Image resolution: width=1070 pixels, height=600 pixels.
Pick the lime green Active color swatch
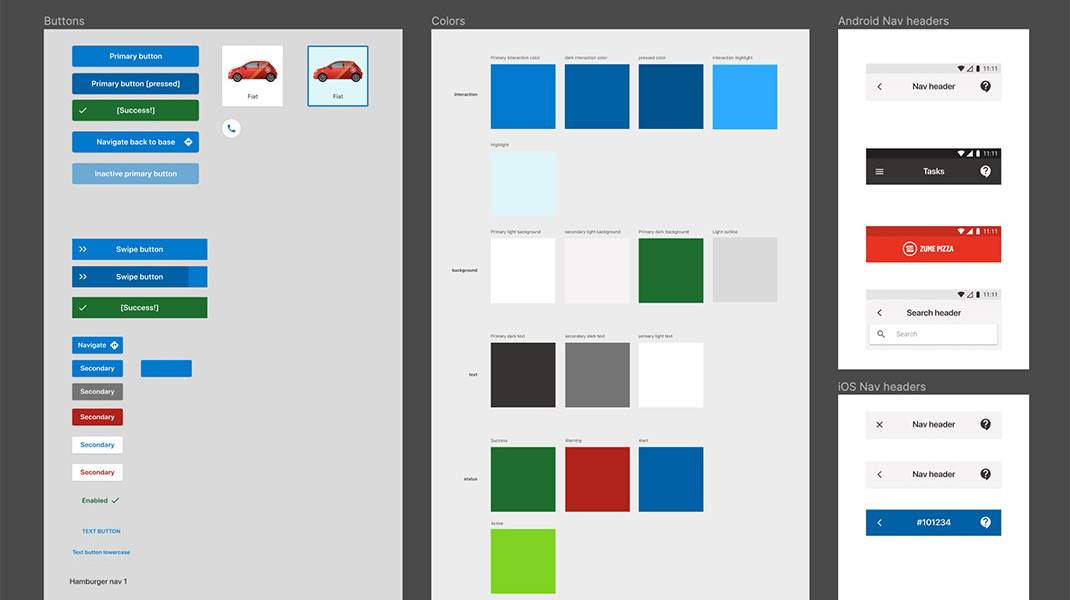(x=523, y=561)
